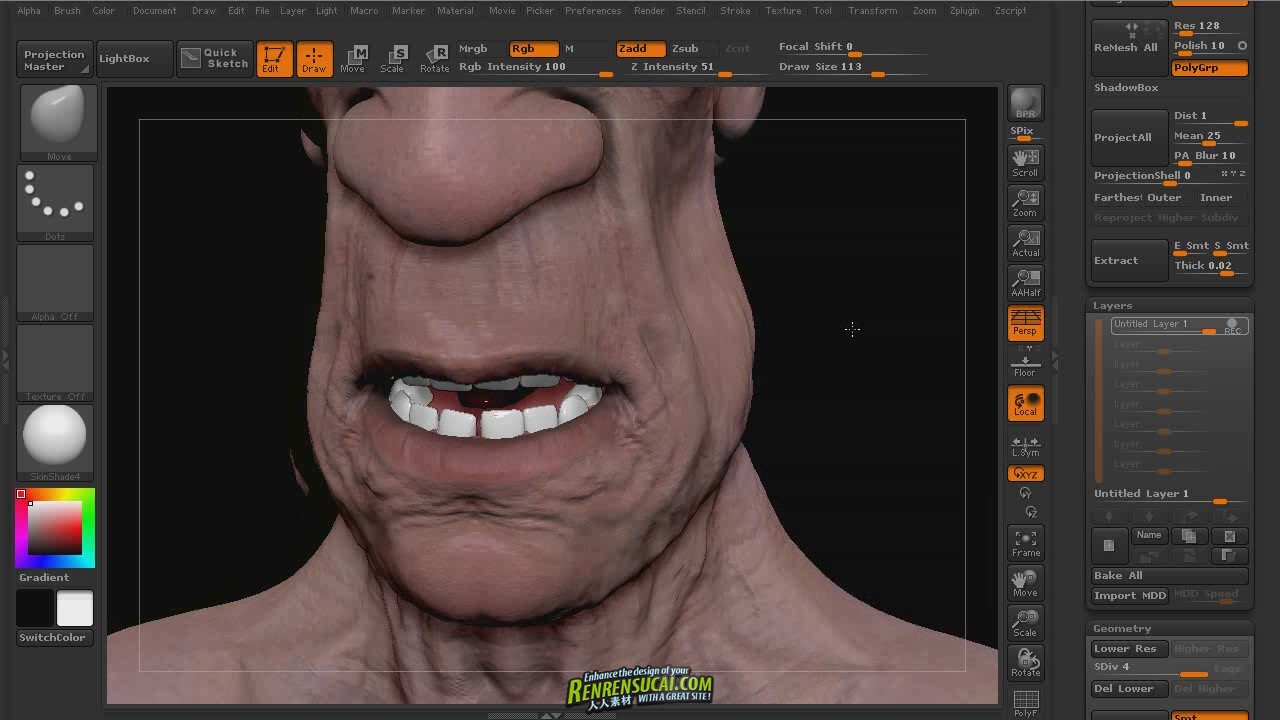Click the Lower Res button
1280x720 pixels.
pos(1130,649)
